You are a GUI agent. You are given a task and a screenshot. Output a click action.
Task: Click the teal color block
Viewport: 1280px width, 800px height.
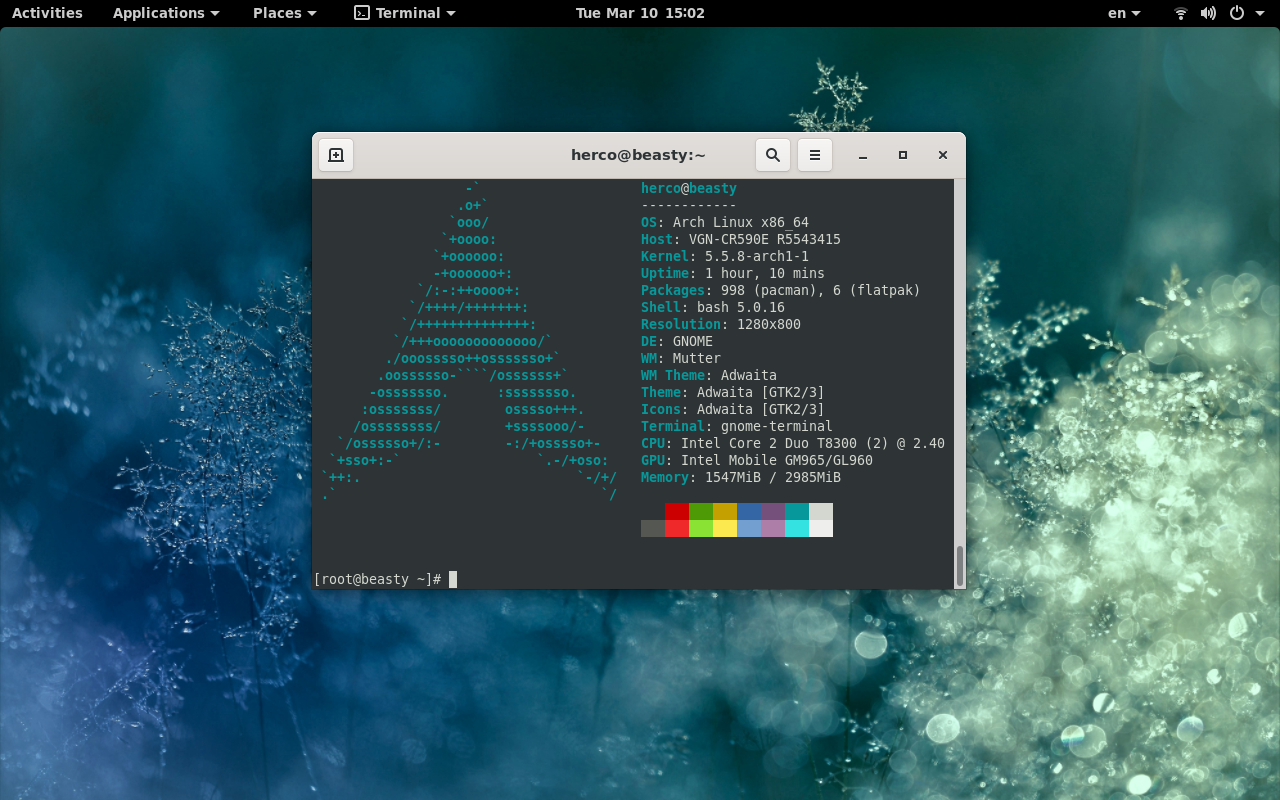[797, 511]
